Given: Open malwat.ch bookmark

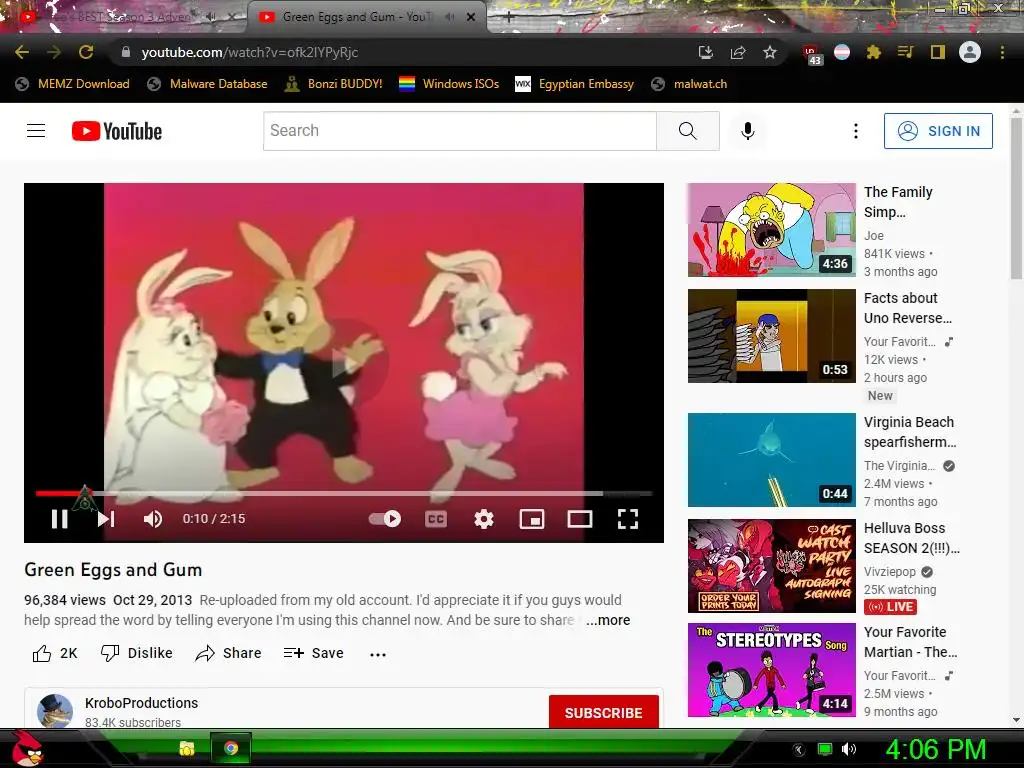Looking at the screenshot, I should click(x=690, y=84).
